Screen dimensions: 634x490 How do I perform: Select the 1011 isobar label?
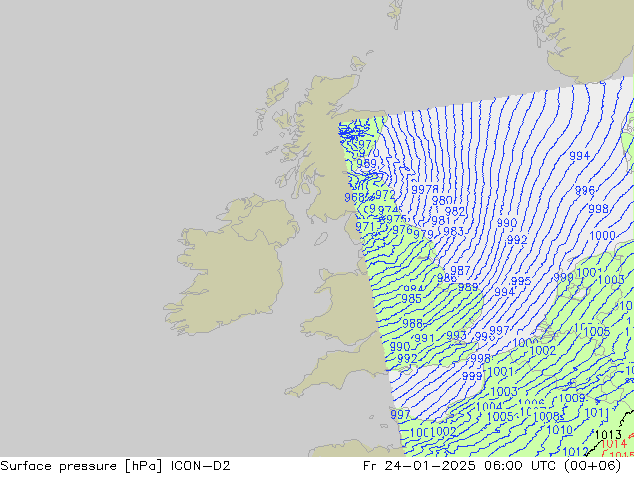597,413
